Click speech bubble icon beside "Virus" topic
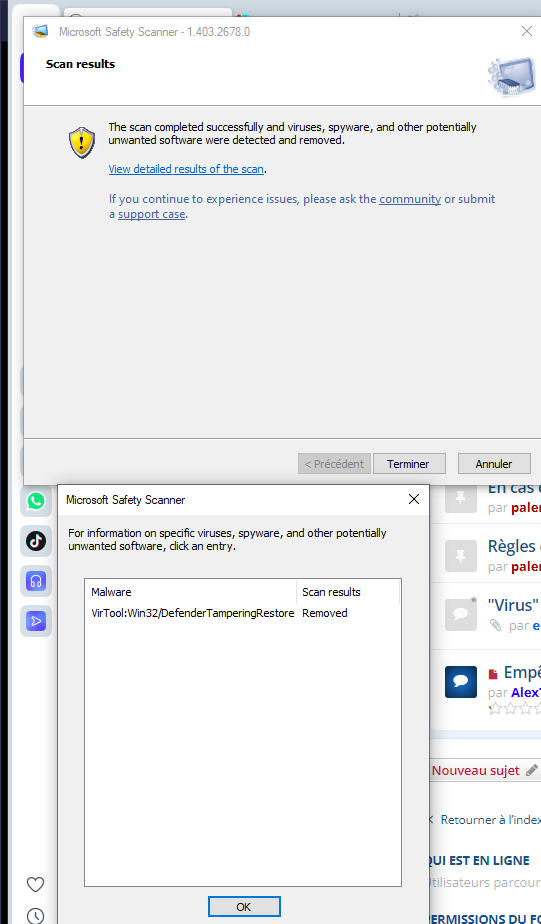The width and height of the screenshot is (541, 924). coord(461,615)
